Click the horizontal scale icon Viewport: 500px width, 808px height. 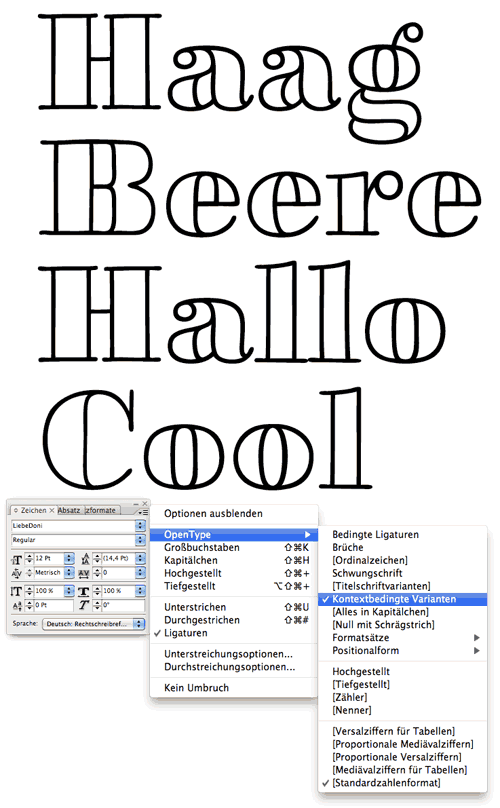(x=84, y=592)
